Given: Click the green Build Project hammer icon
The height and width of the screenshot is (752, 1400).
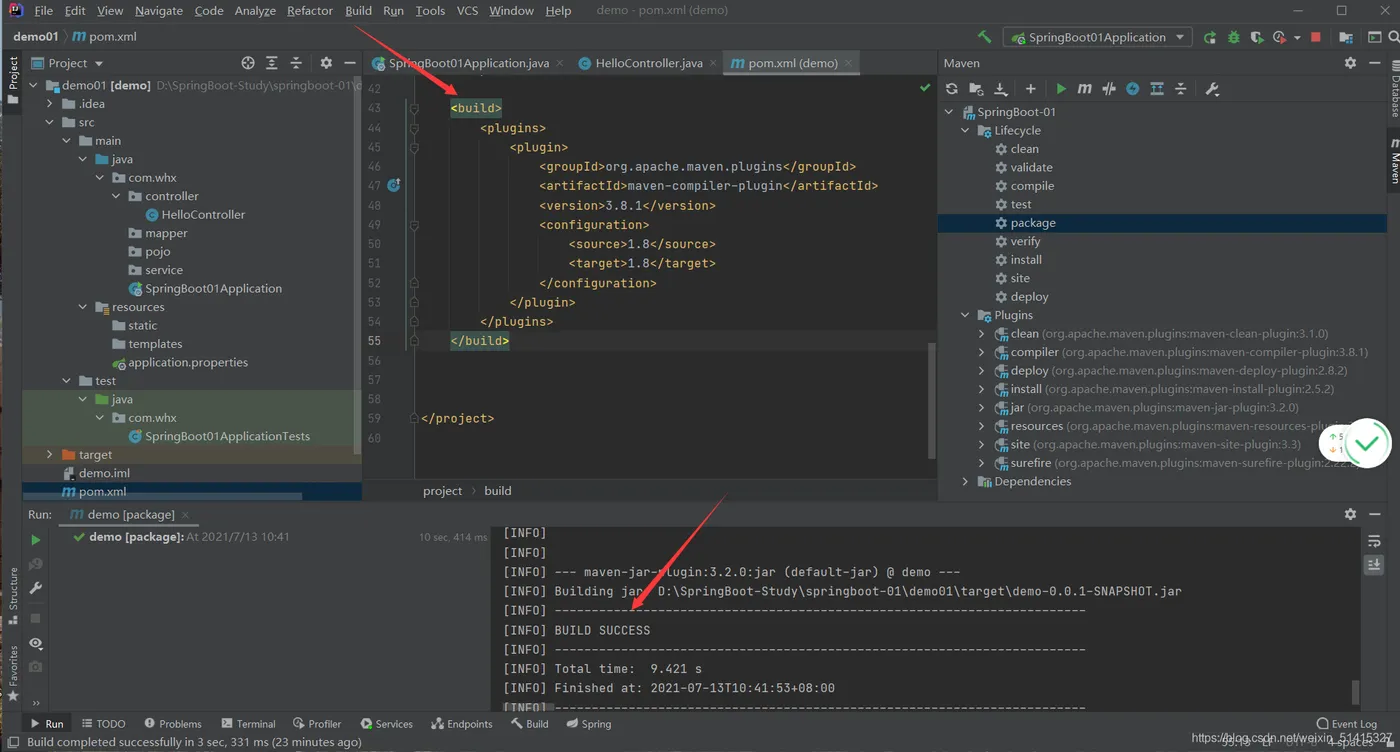Looking at the screenshot, I should click(985, 37).
